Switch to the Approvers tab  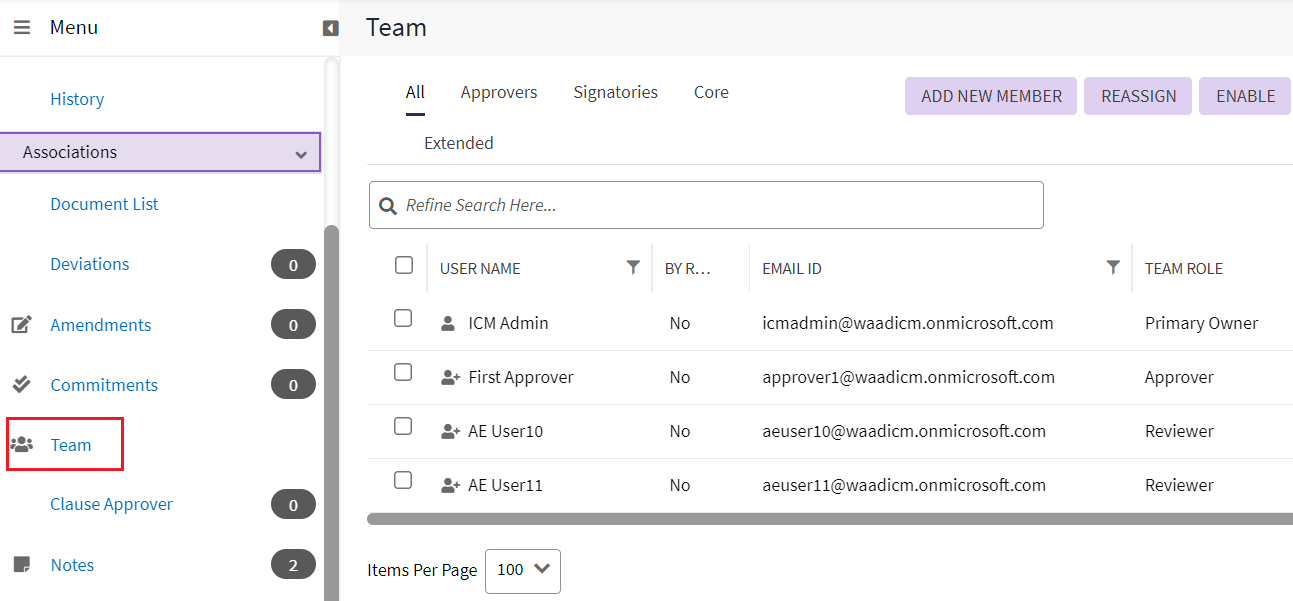click(499, 92)
